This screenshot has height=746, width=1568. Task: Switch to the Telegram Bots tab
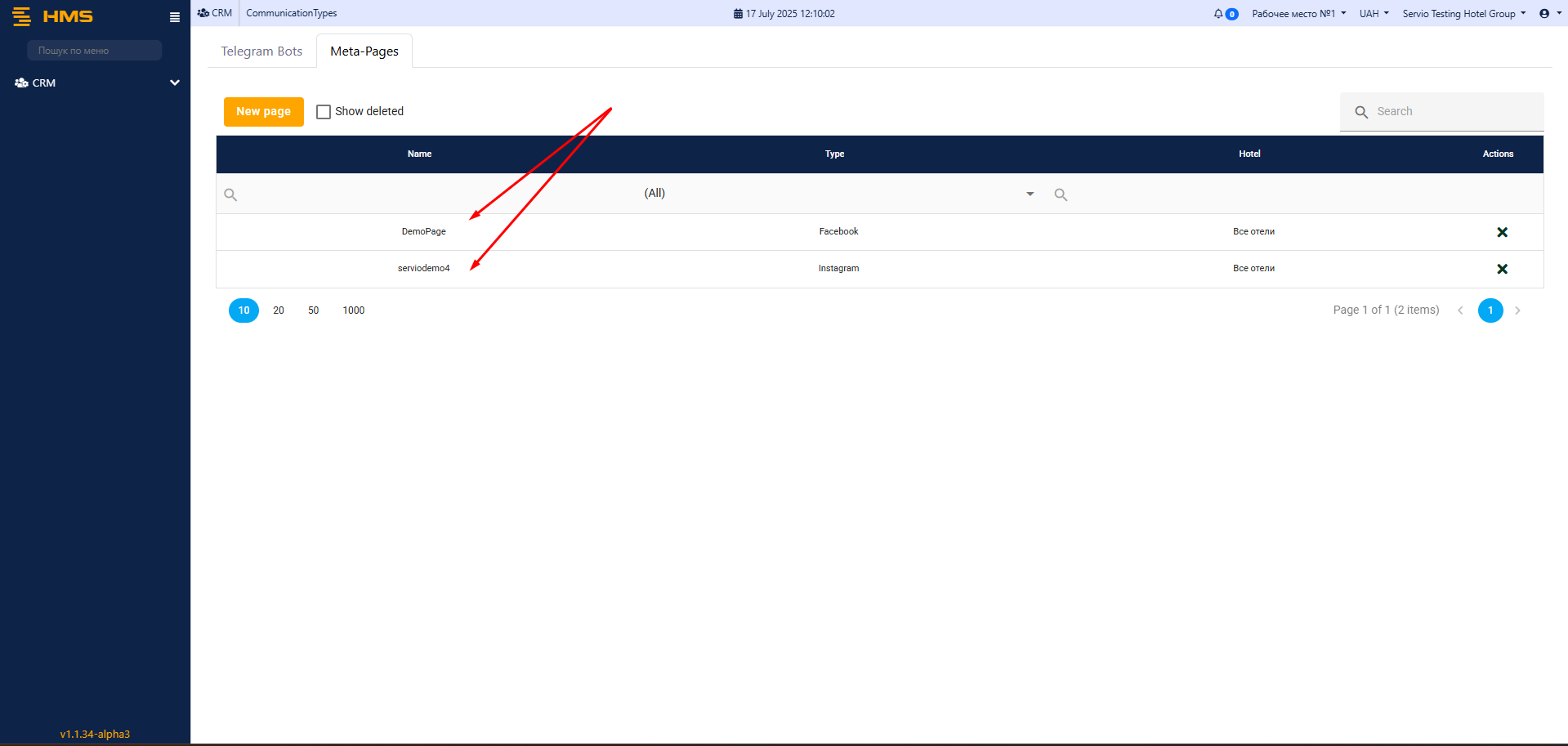[261, 51]
